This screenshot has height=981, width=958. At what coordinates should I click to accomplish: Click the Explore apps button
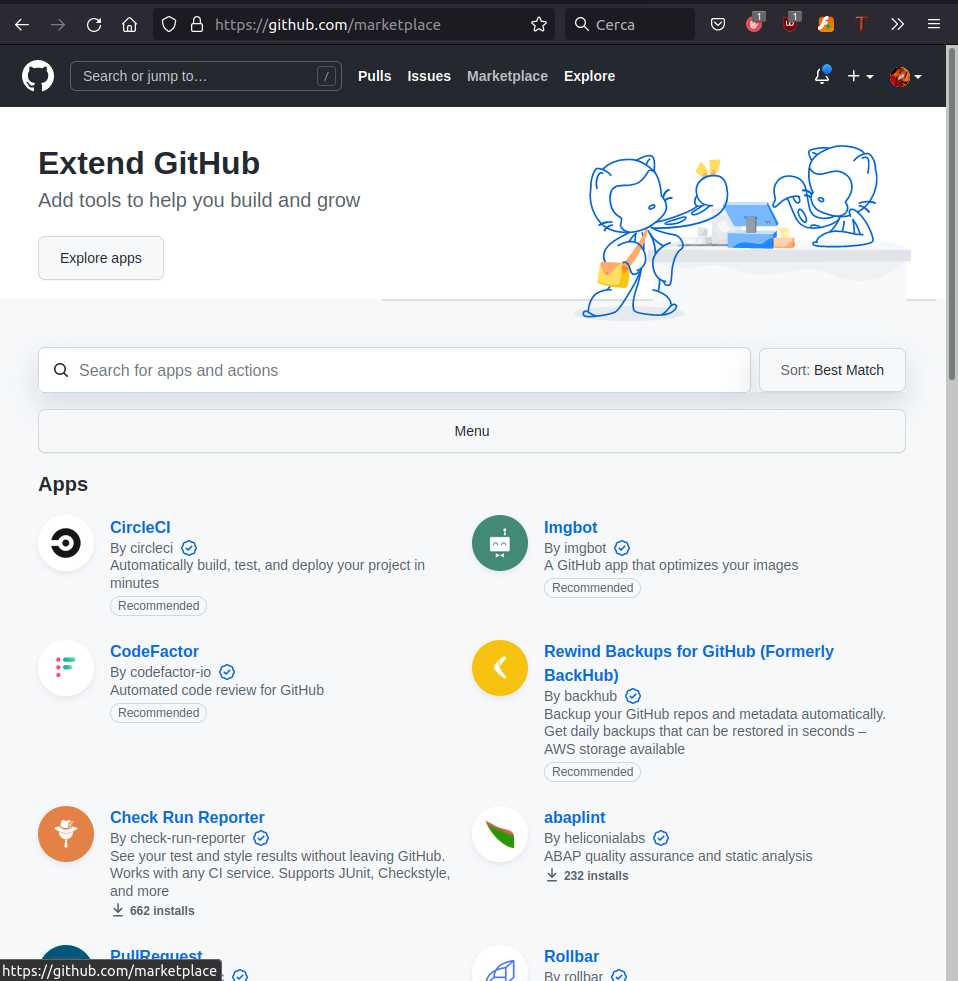tap(101, 258)
